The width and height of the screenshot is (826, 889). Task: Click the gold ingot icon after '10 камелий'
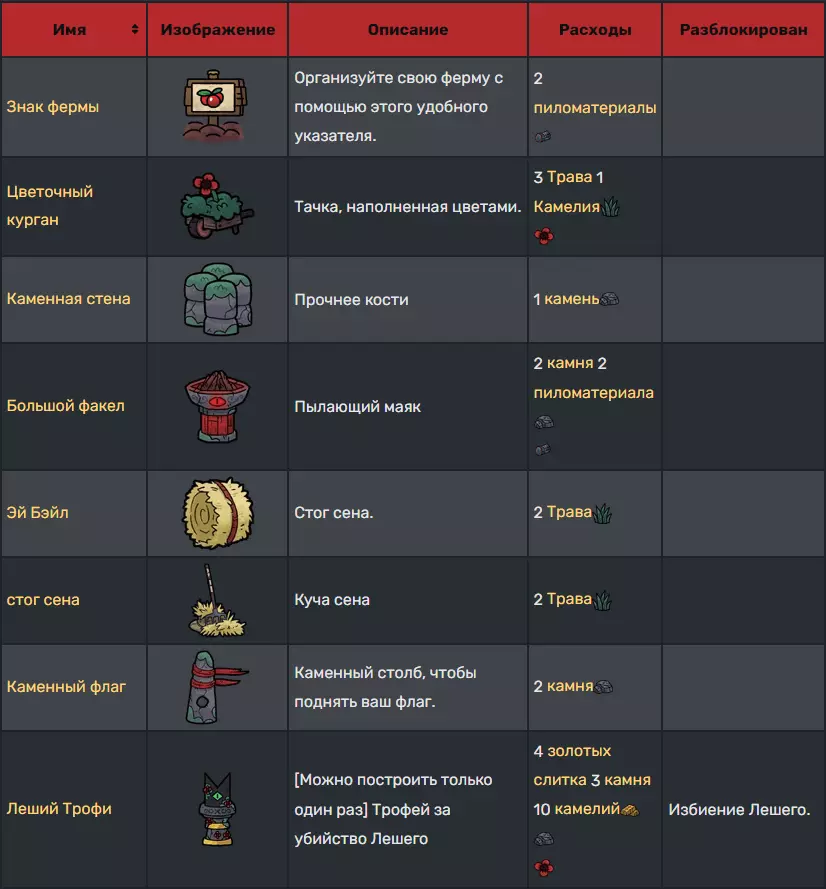[630, 809]
